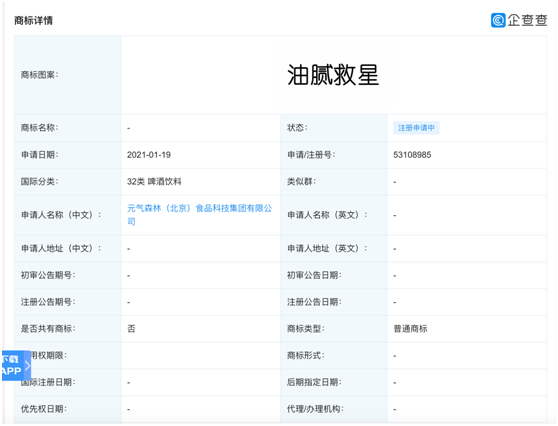Viewport: 558px width, 426px height.
Task: Click the 初审公告日期 label
Action: click(314, 275)
